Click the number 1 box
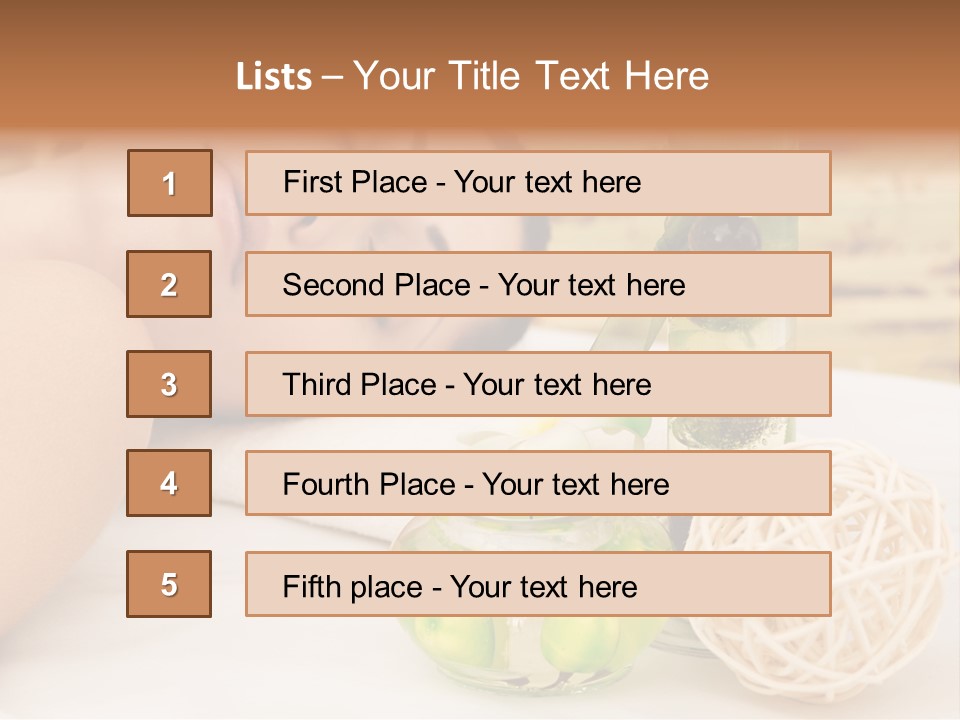 click(x=170, y=183)
